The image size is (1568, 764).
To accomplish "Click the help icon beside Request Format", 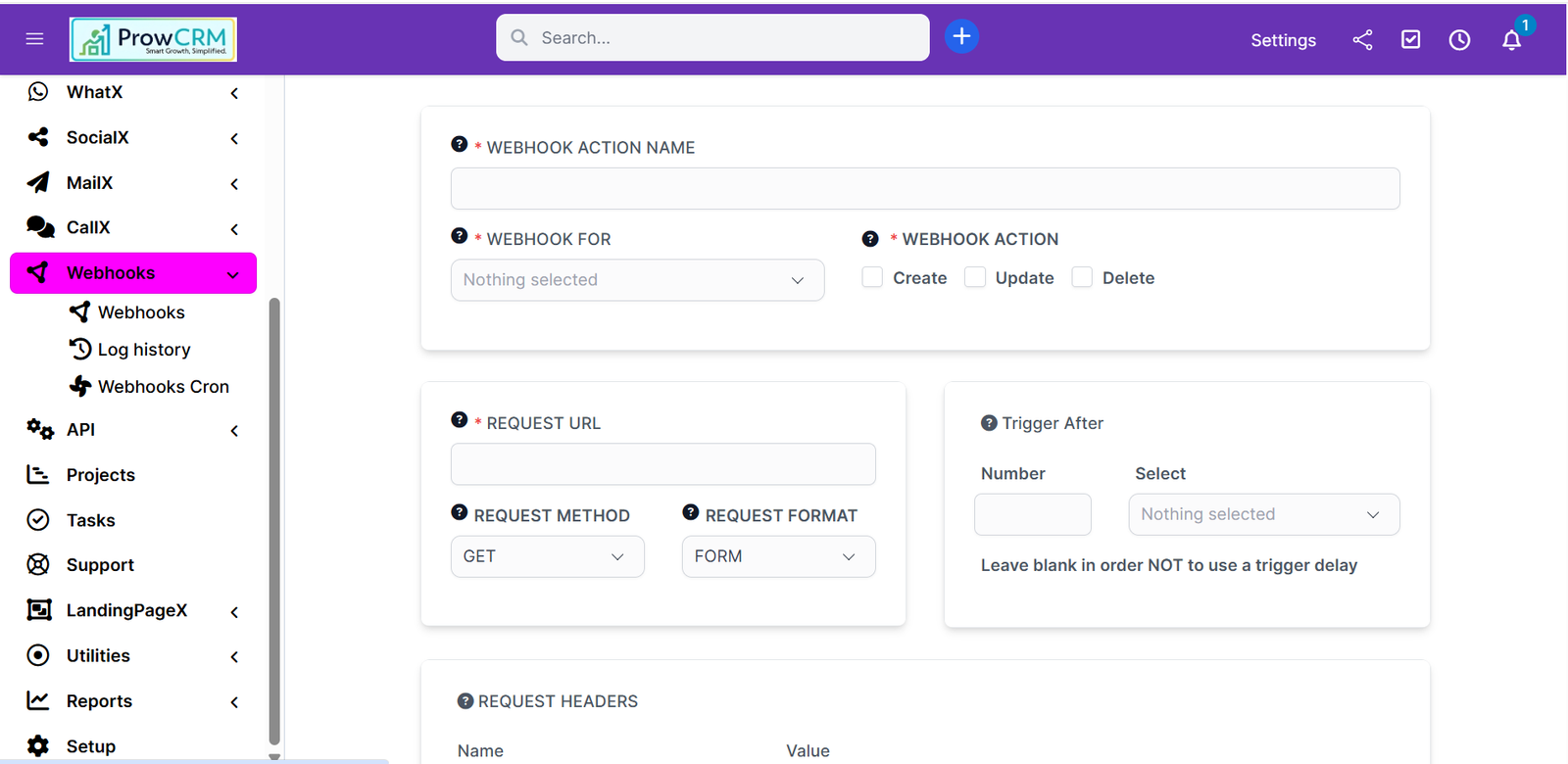I will [x=691, y=512].
